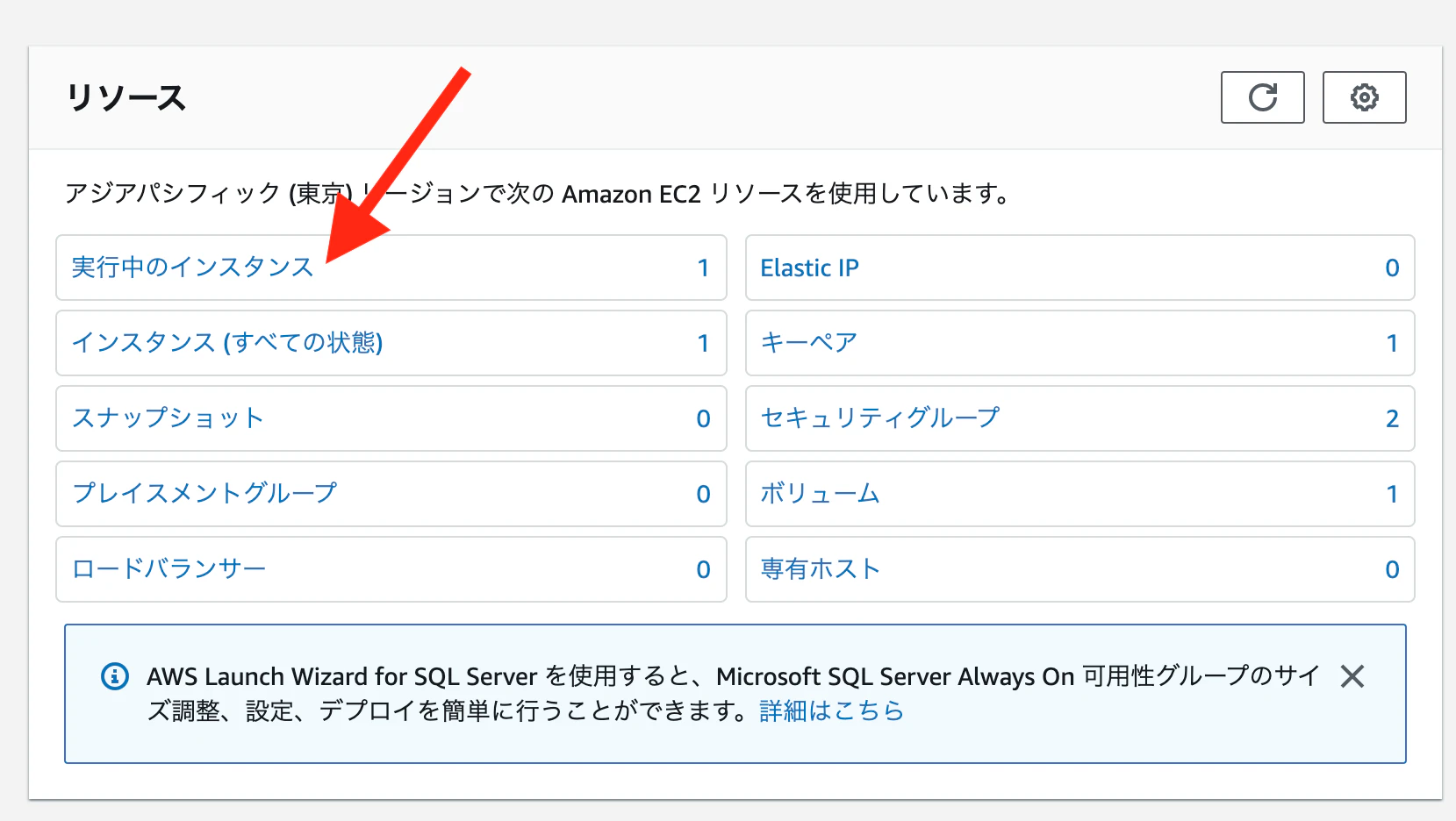Open インスタンス (すべての状態) link
1456x821 pixels.
tap(227, 343)
